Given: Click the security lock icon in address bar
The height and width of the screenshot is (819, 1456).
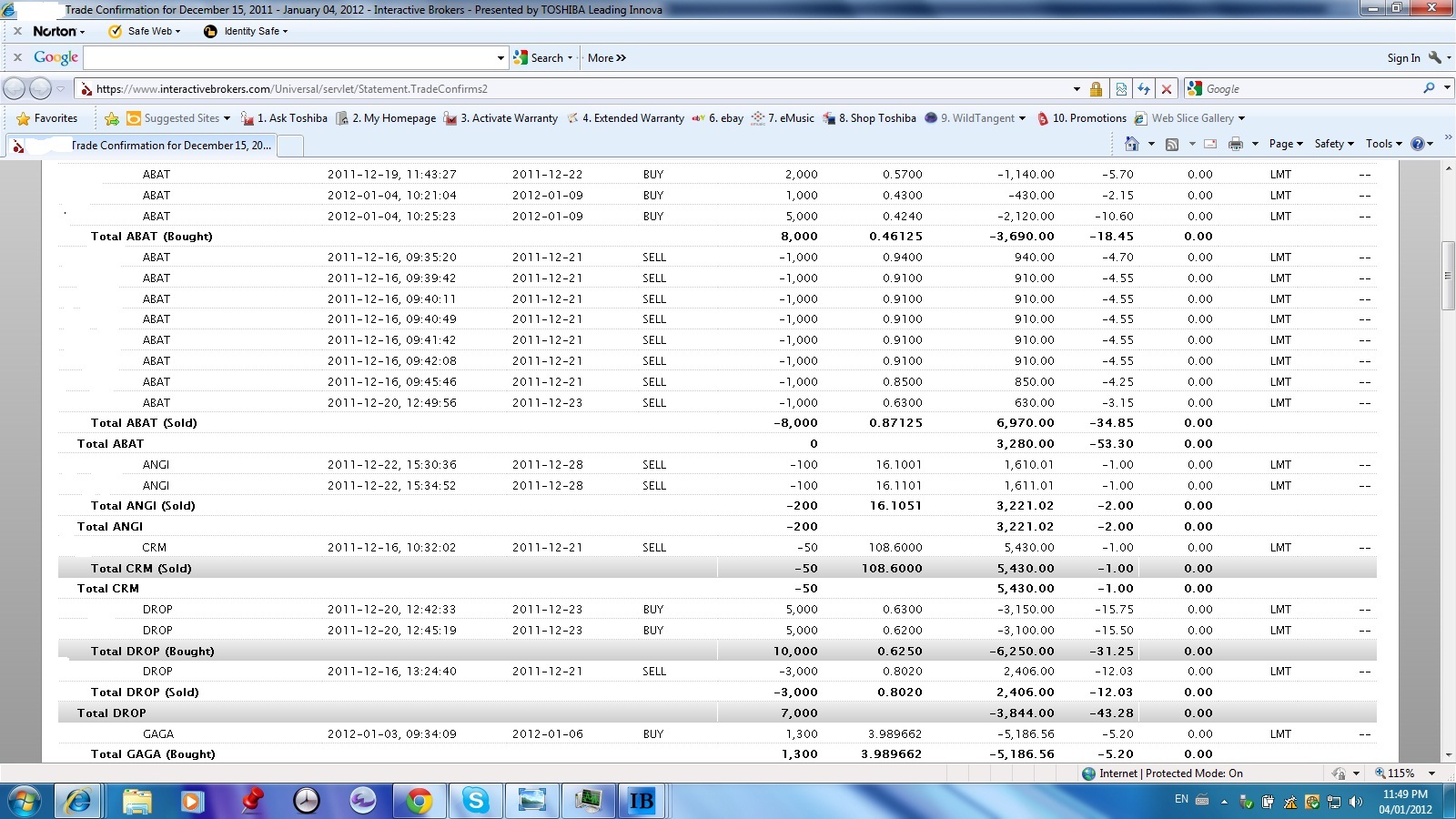Looking at the screenshot, I should click(1096, 89).
